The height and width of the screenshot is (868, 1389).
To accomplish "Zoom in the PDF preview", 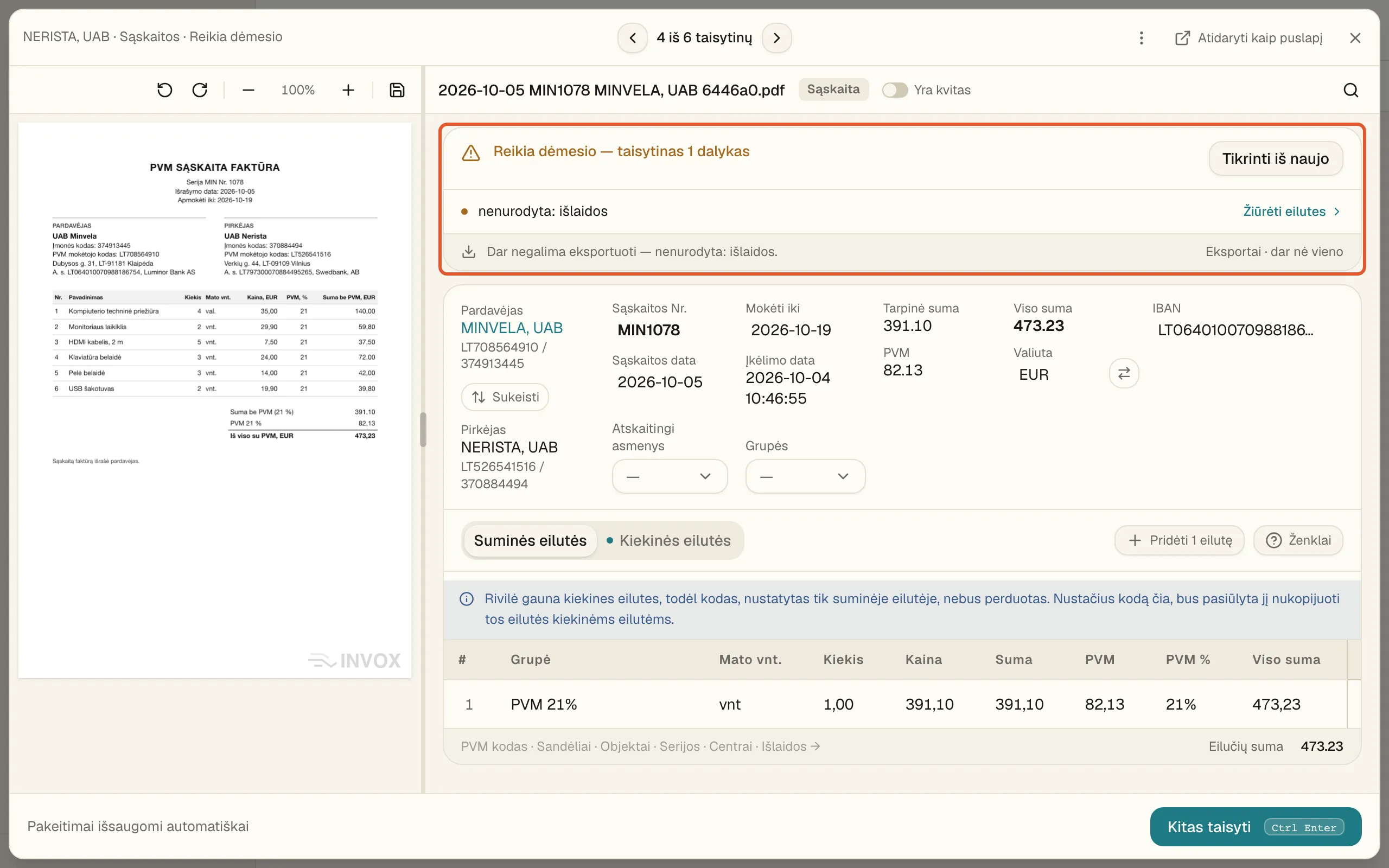I will coord(348,90).
